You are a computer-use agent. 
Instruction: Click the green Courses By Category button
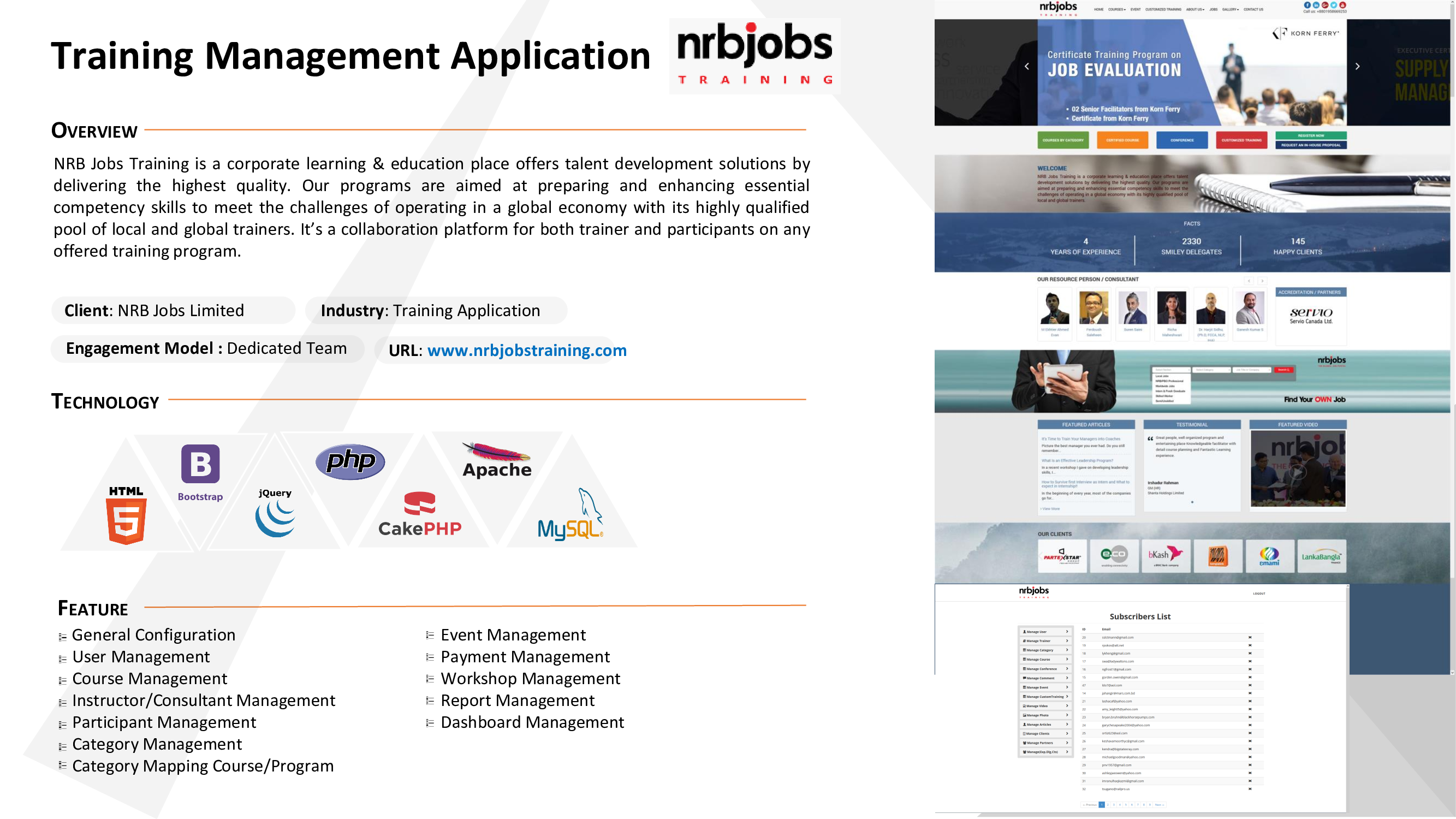[x=1063, y=140]
